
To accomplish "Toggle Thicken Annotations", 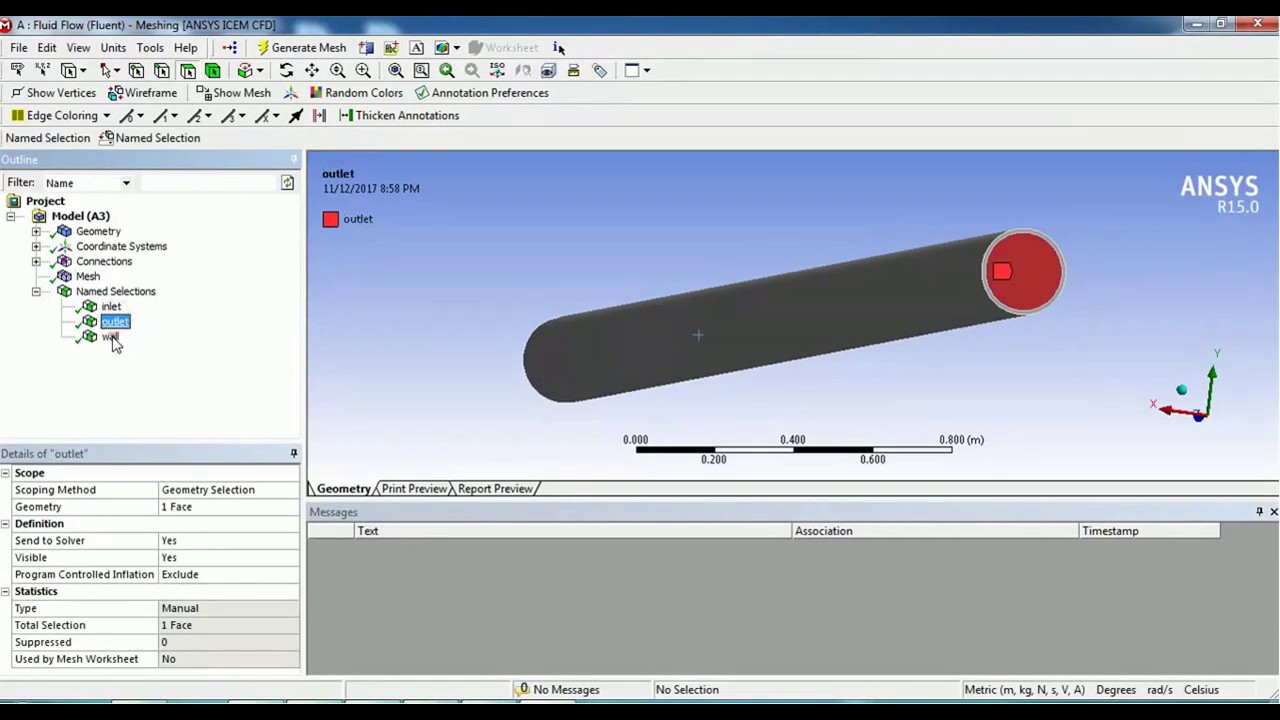I will pyautogui.click(x=398, y=115).
